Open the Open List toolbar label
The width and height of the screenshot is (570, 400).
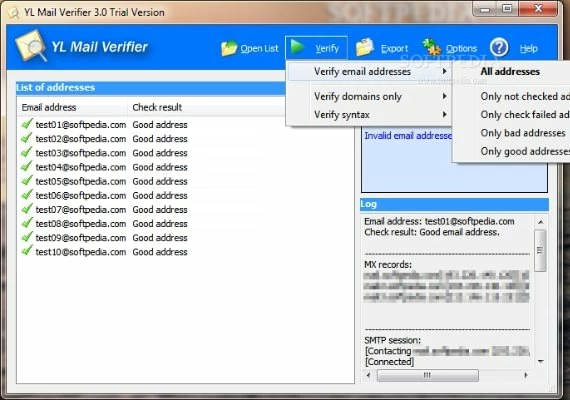[259, 48]
